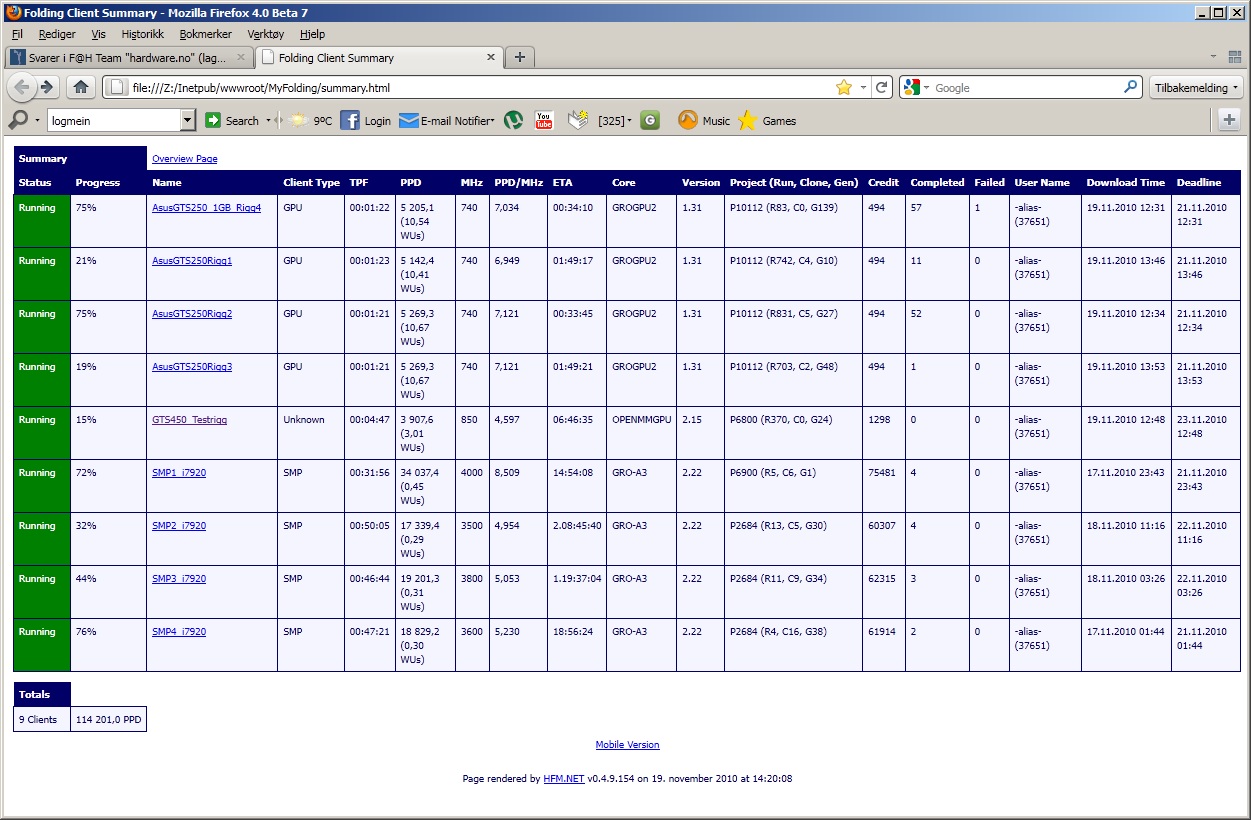Open the GTS450_Testrigg client link
This screenshot has width=1251, height=820.
click(x=189, y=420)
